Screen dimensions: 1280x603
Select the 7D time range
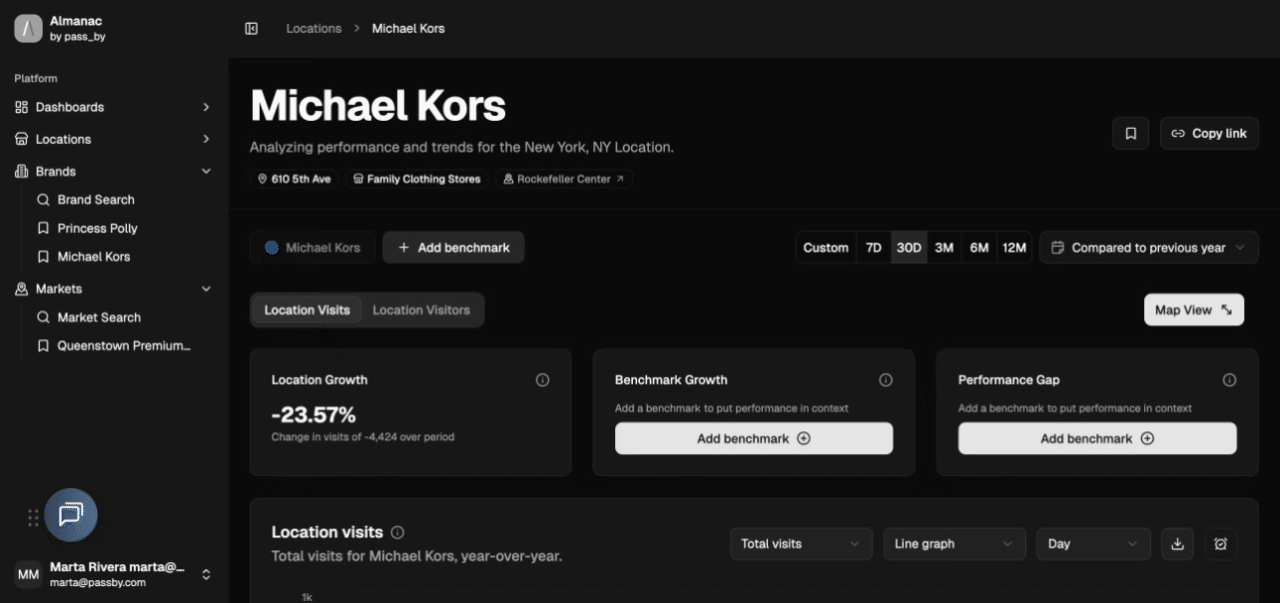click(x=873, y=248)
